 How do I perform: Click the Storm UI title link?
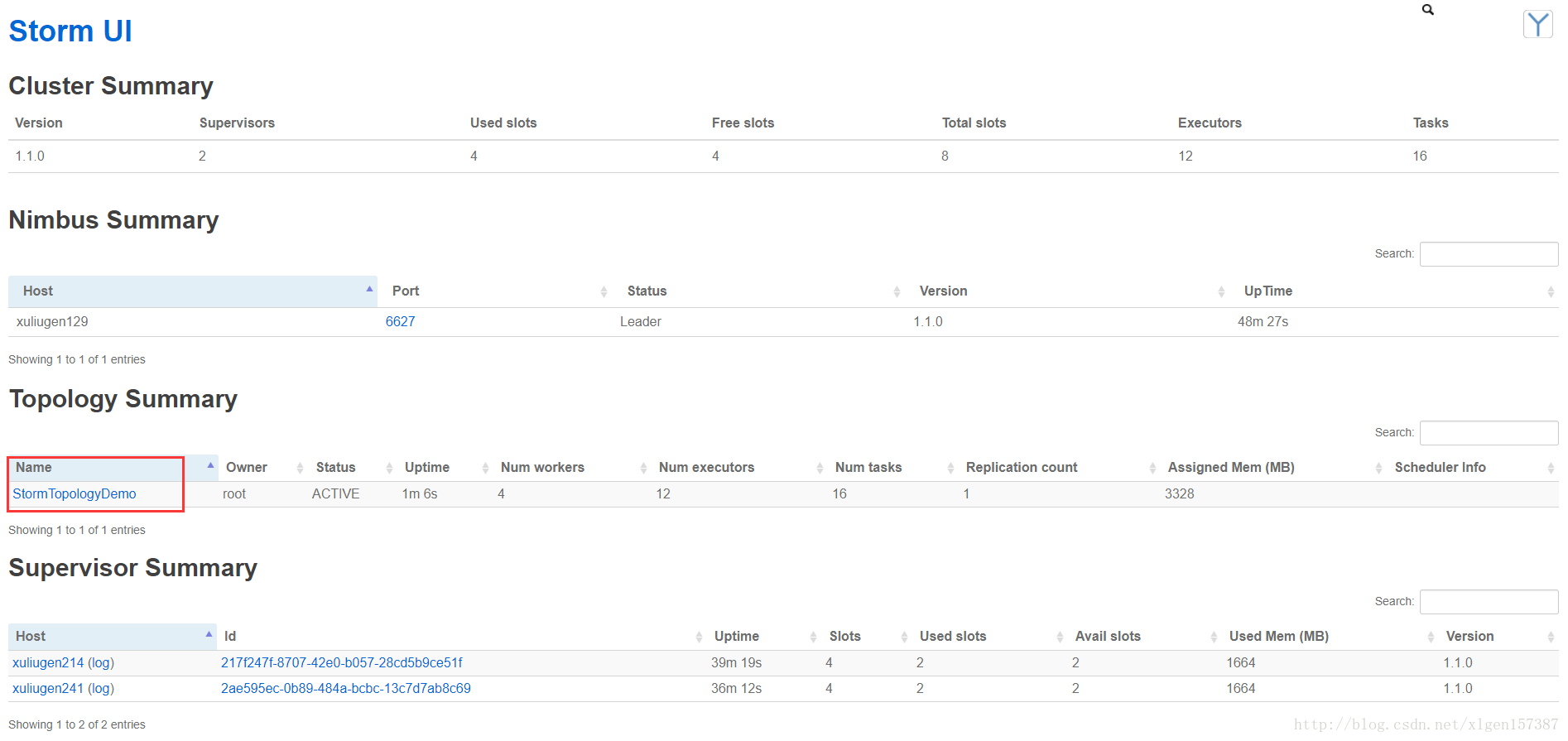(70, 31)
